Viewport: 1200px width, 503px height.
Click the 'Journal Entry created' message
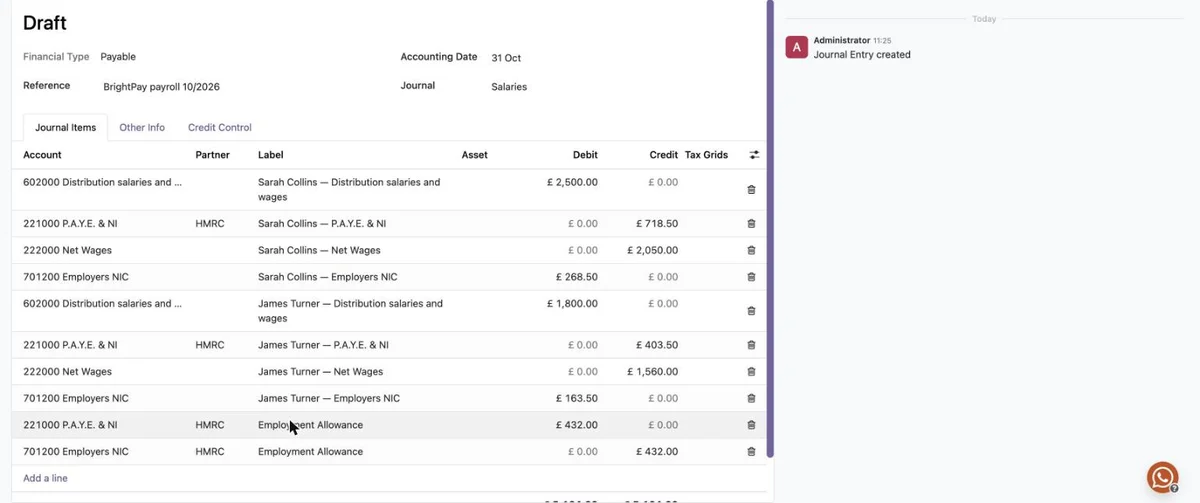[x=862, y=55]
